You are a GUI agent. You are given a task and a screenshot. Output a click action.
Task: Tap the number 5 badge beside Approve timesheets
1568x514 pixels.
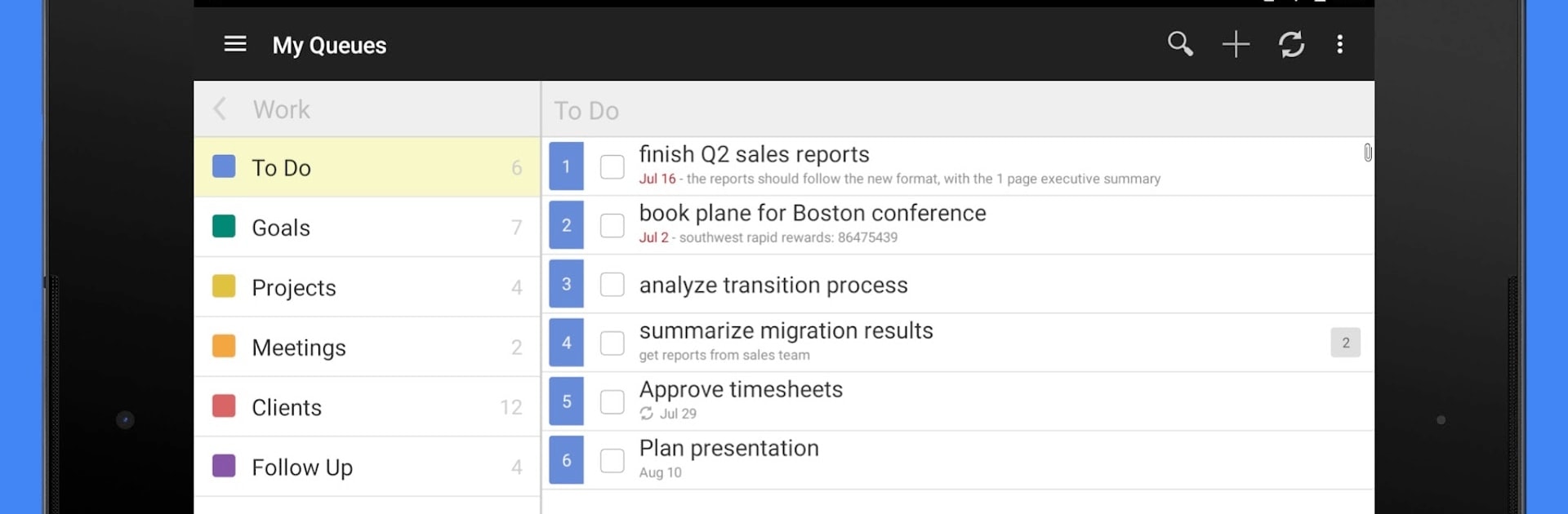(x=566, y=401)
